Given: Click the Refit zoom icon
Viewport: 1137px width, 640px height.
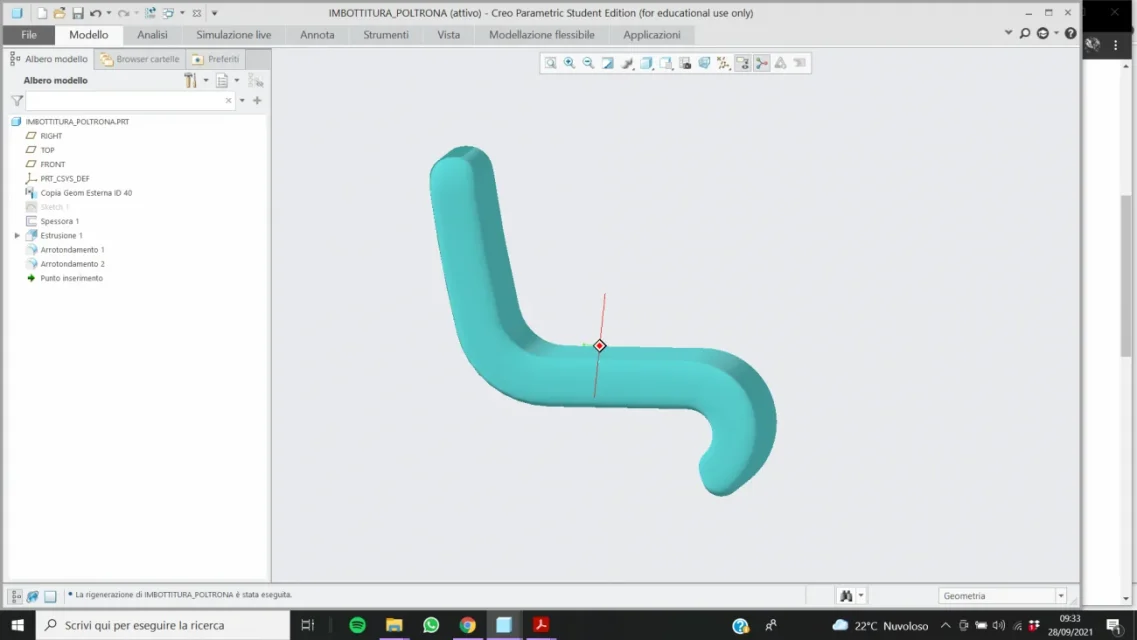Looking at the screenshot, I should coord(550,63).
